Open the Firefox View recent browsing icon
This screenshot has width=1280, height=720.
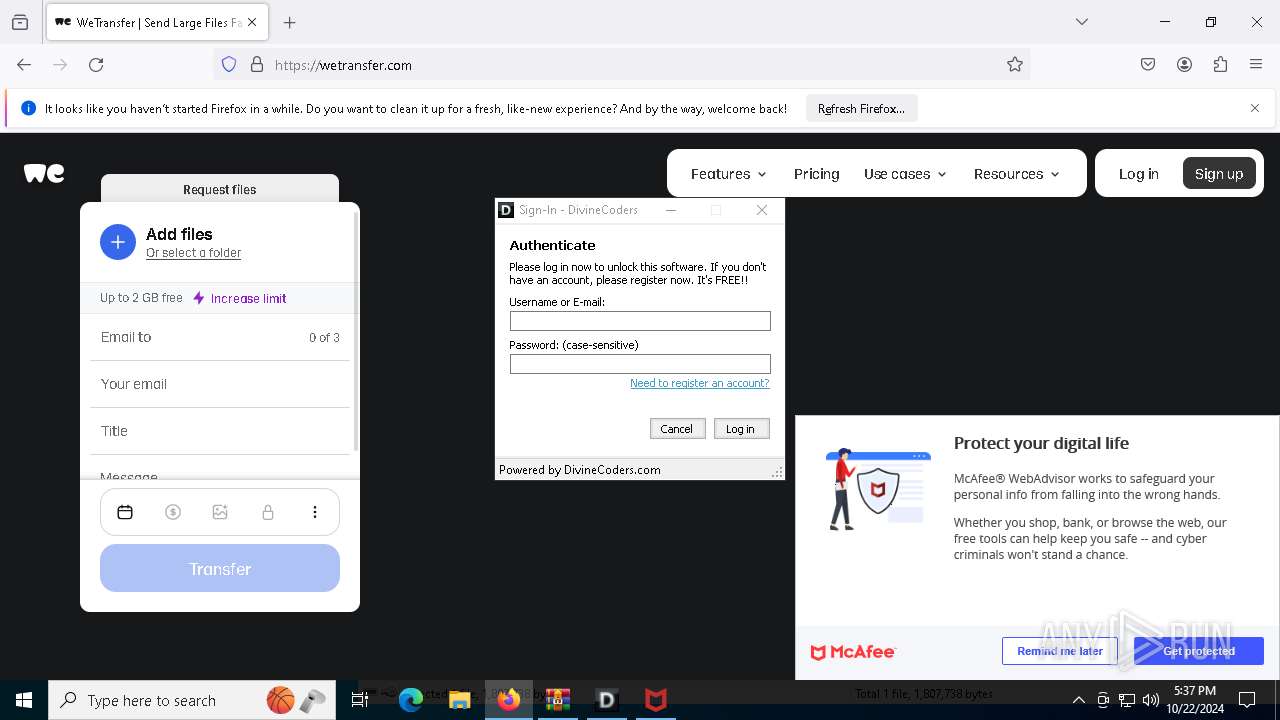[x=20, y=22]
